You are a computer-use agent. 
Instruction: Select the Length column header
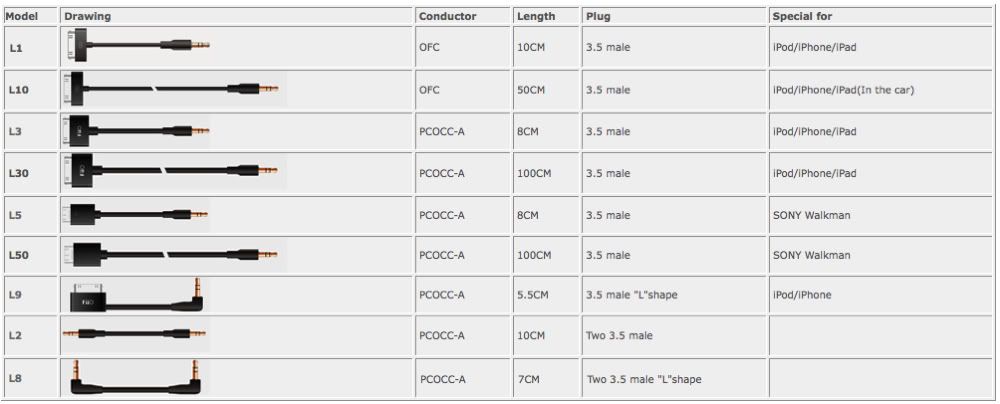click(536, 16)
